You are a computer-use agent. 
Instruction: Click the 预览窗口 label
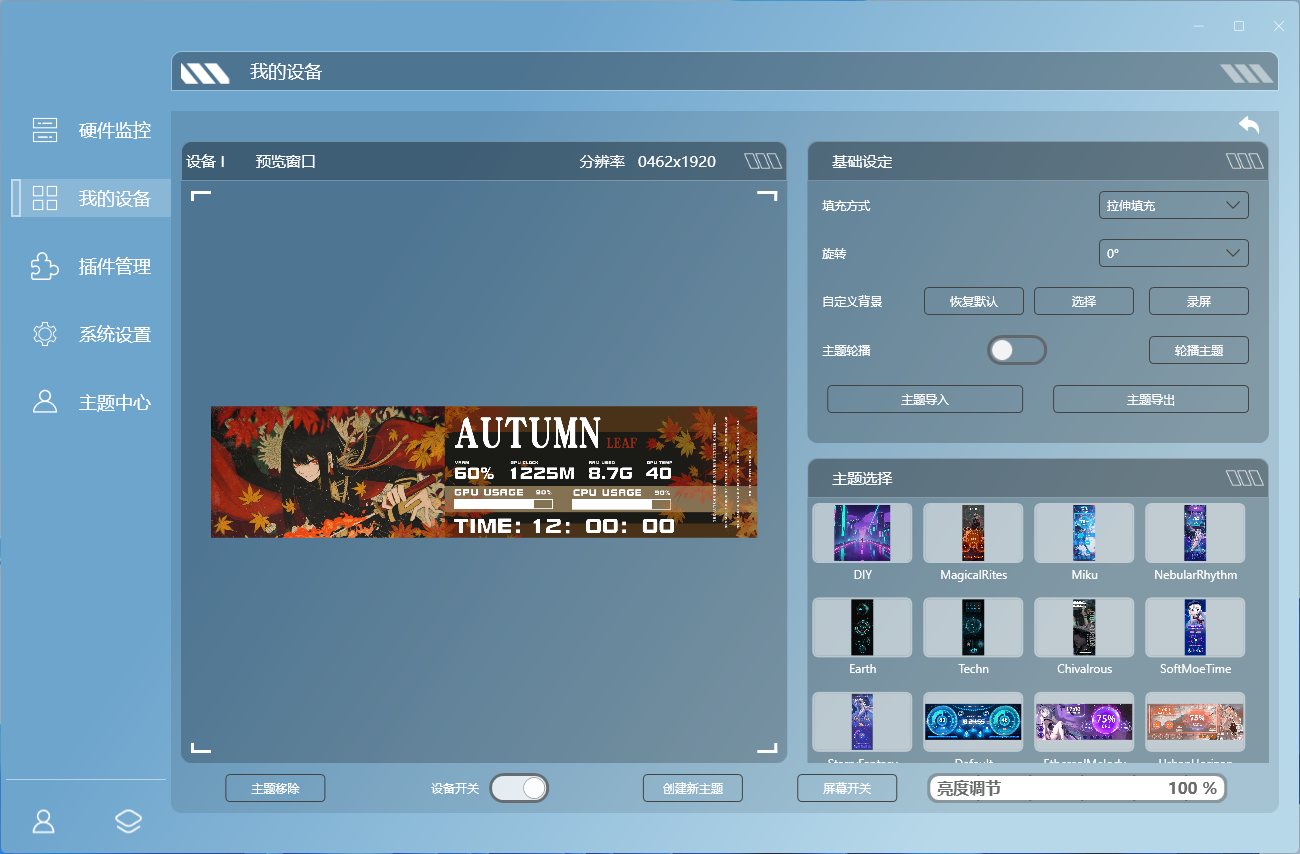point(286,161)
